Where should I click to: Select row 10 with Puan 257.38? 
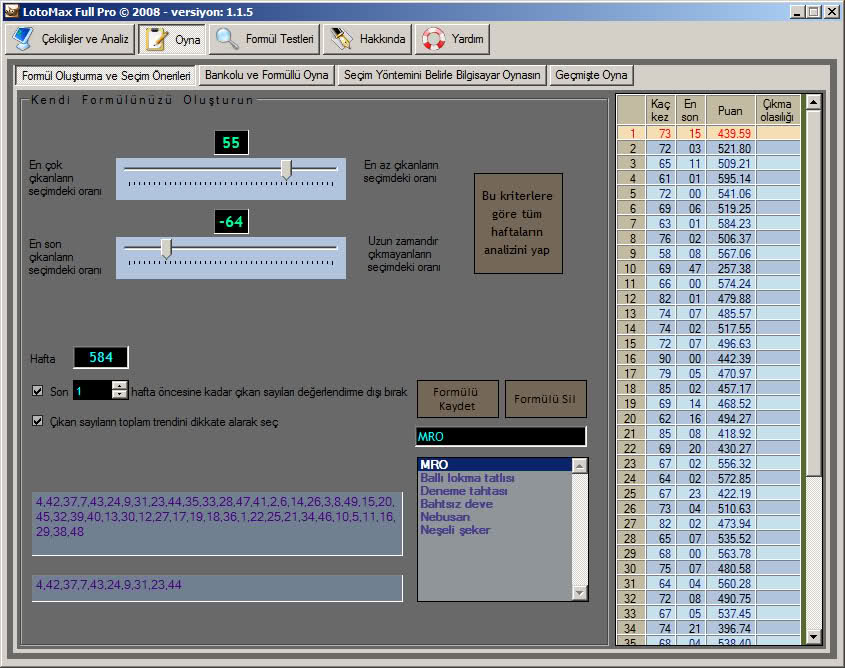709,268
